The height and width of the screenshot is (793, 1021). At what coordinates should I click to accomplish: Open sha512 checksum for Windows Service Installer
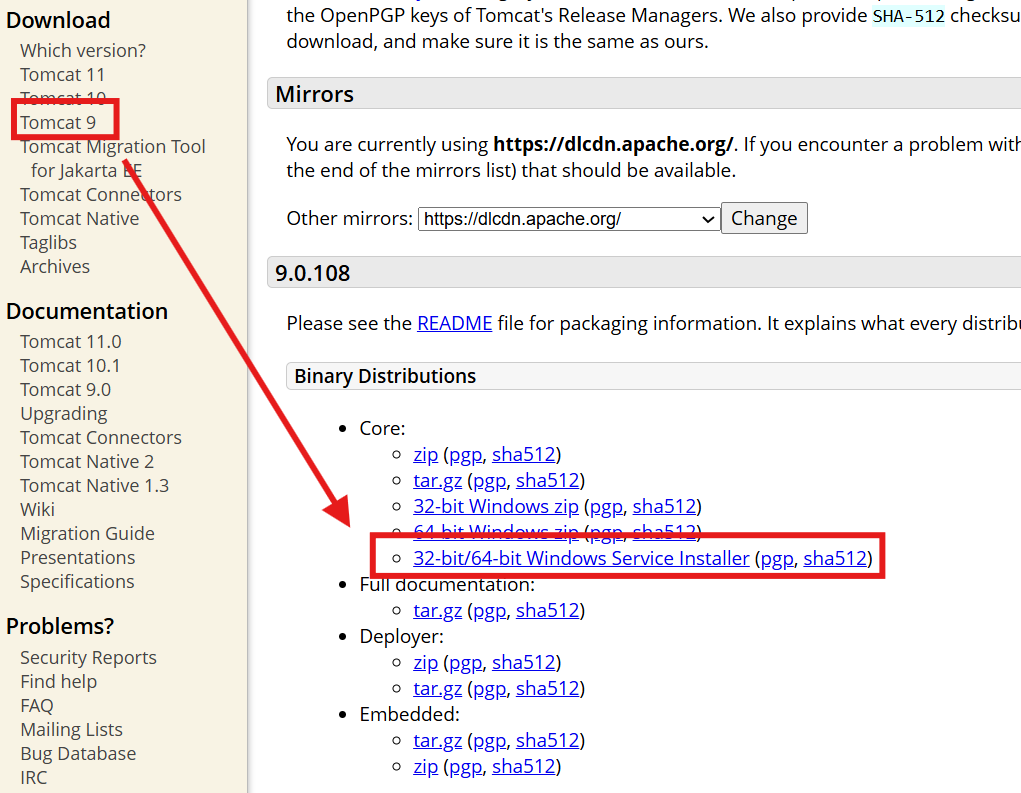tap(835, 559)
